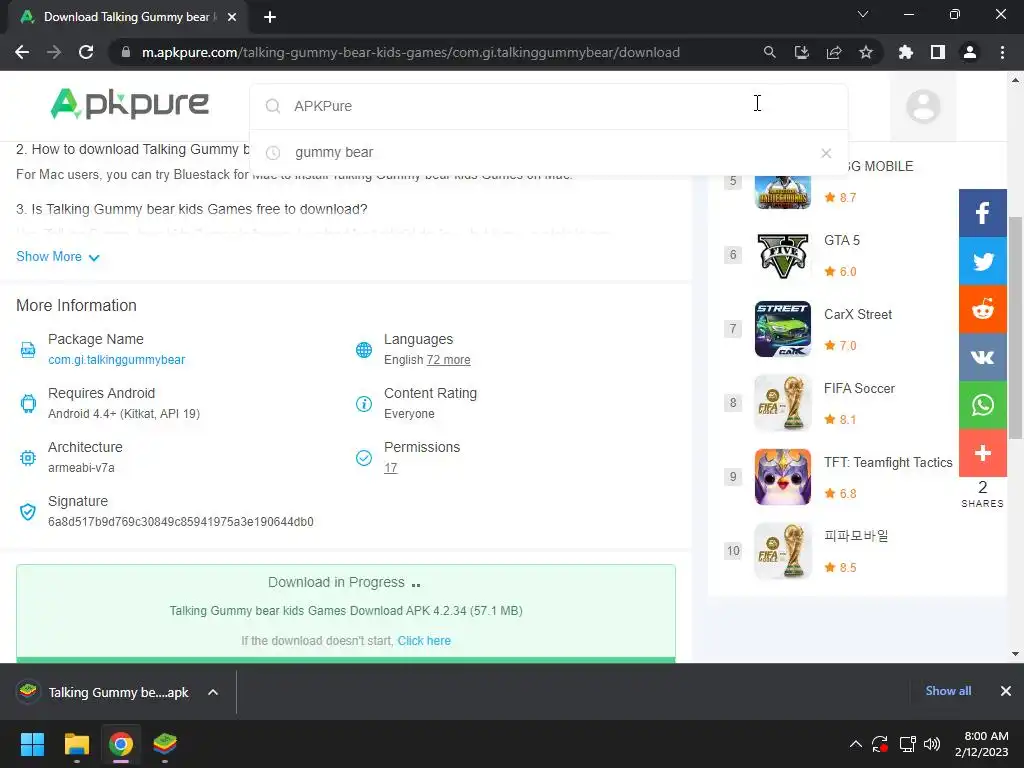1024x768 pixels.
Task: Reload the current page
Action: (86, 52)
